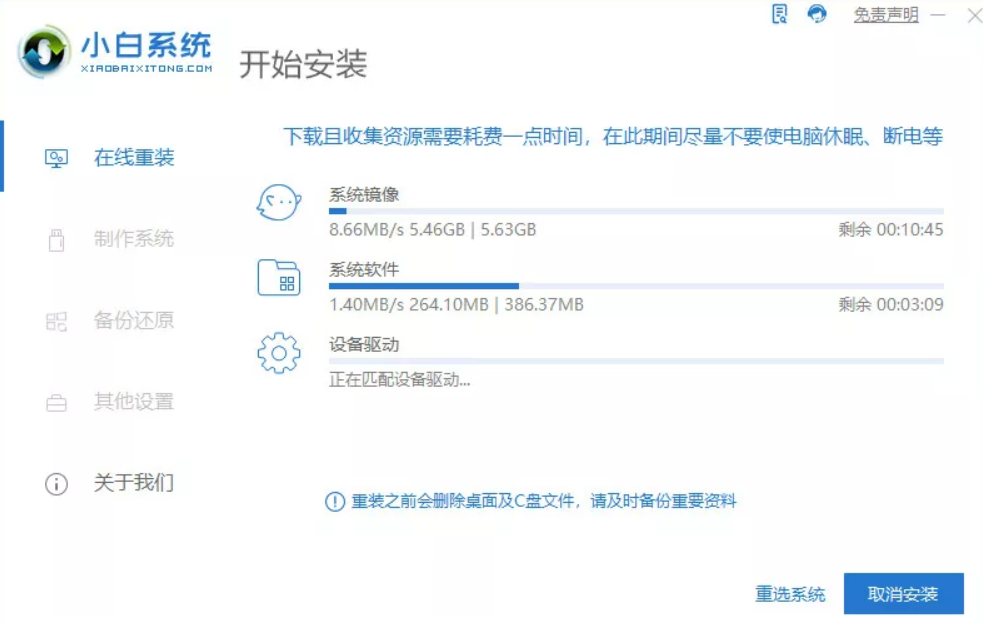This screenshot has height=624, width=983.
Task: Click the 其他设置 briefcase icon
Action: click(x=57, y=403)
